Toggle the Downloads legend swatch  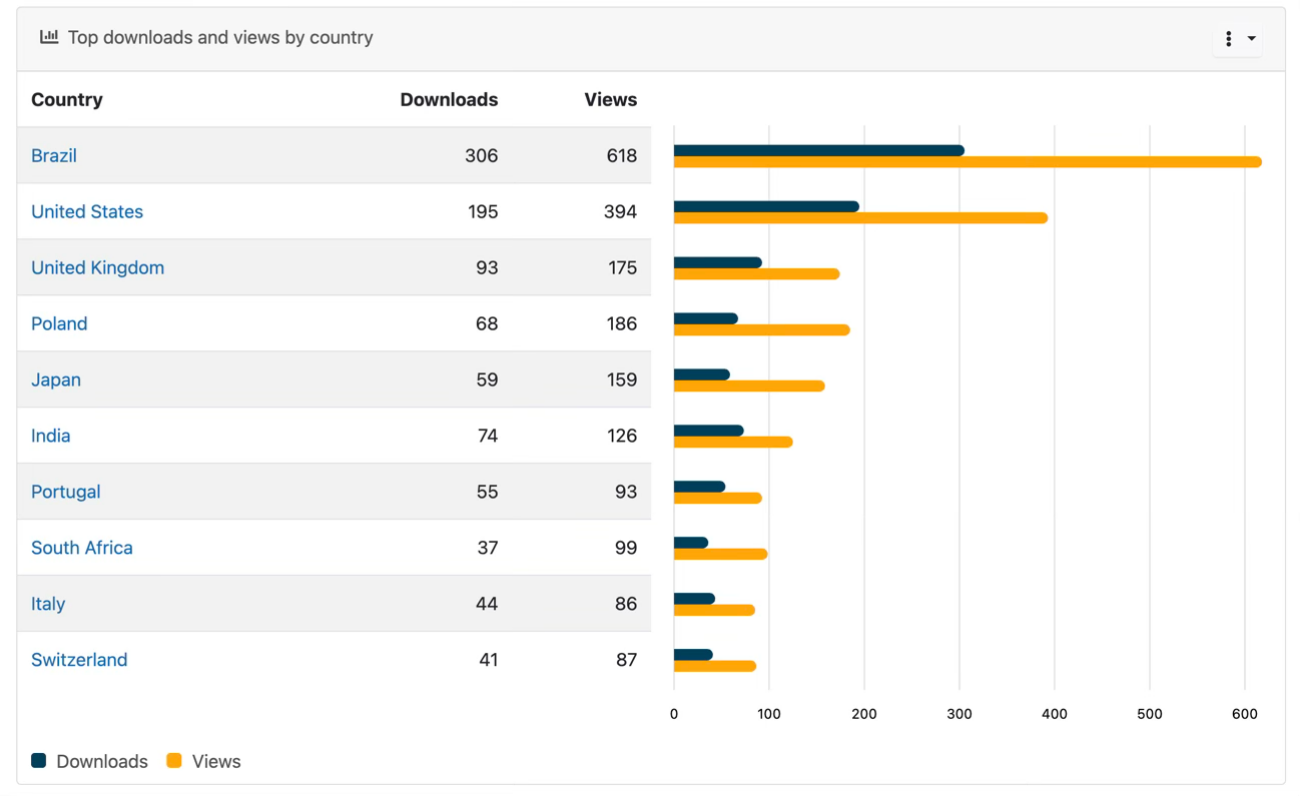[x=39, y=761]
